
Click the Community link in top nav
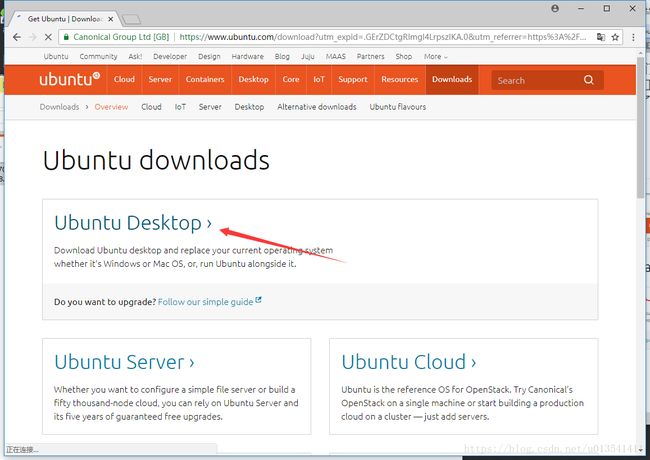point(98,56)
